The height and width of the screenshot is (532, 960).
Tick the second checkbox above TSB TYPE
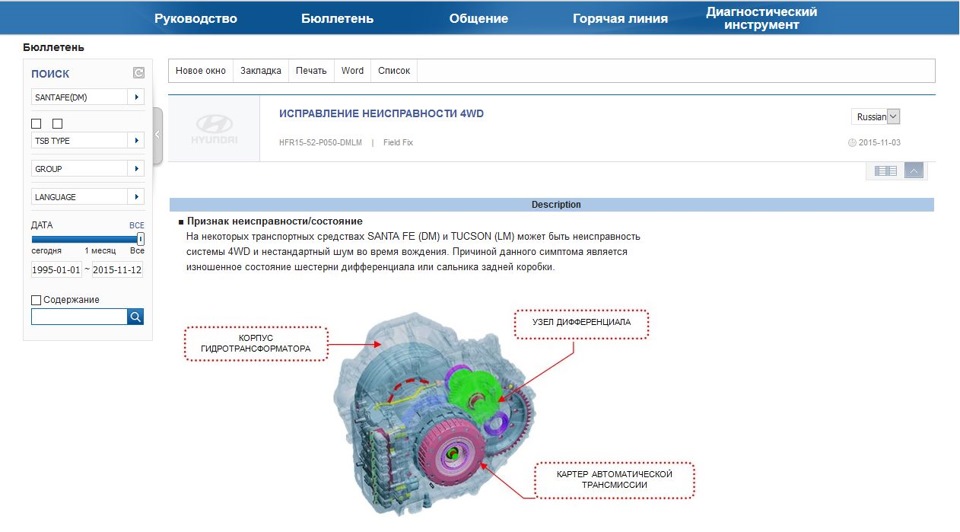coord(58,124)
